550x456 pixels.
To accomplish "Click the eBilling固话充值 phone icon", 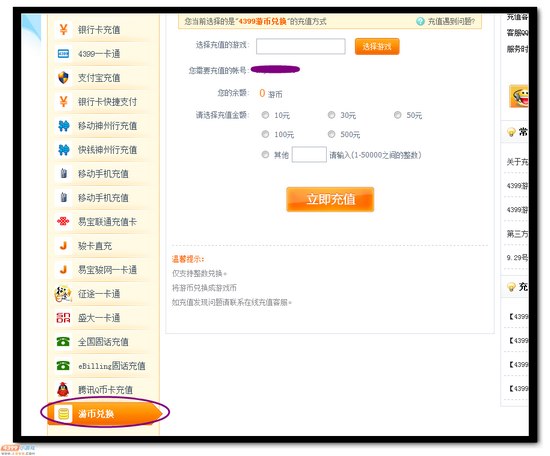I will point(63,366).
